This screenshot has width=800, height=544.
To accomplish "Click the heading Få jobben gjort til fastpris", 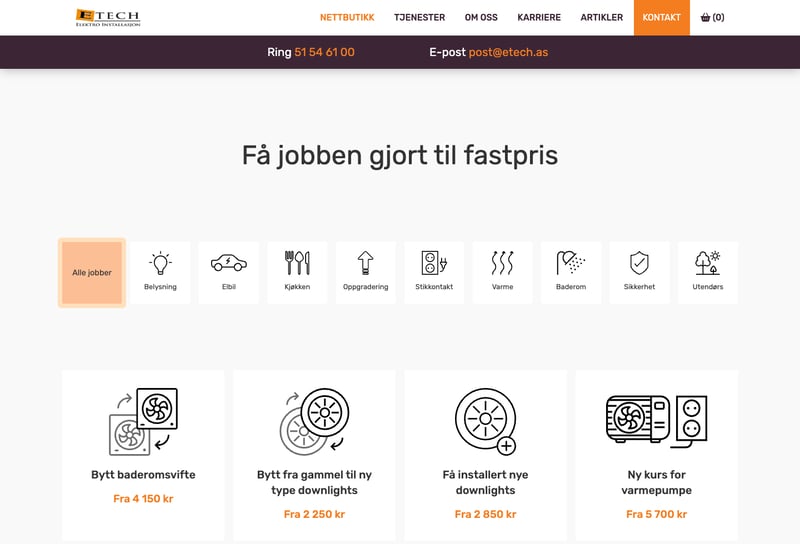I will click(399, 155).
